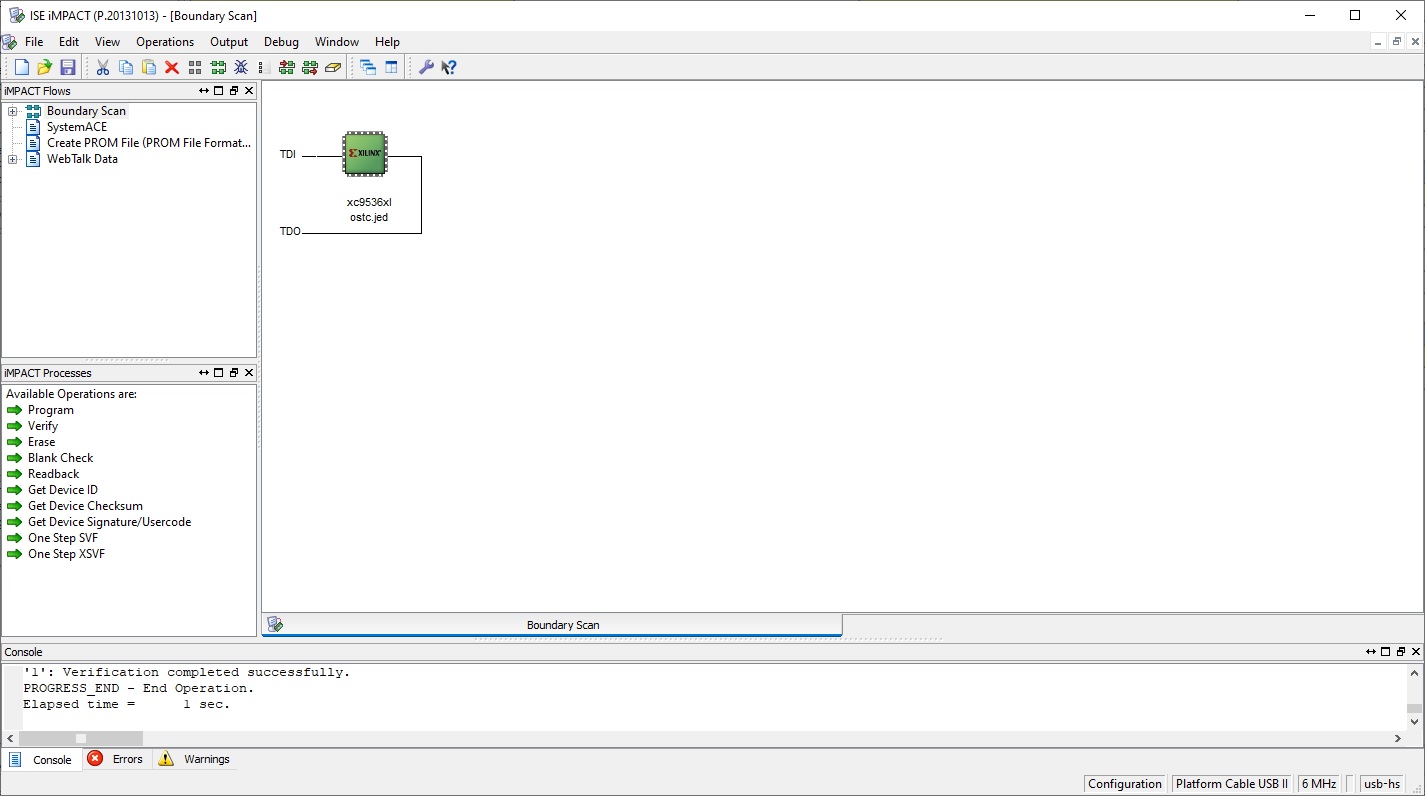Click the Initialize Chain green boxes icon
The height and width of the screenshot is (796, 1425).
pos(218,67)
